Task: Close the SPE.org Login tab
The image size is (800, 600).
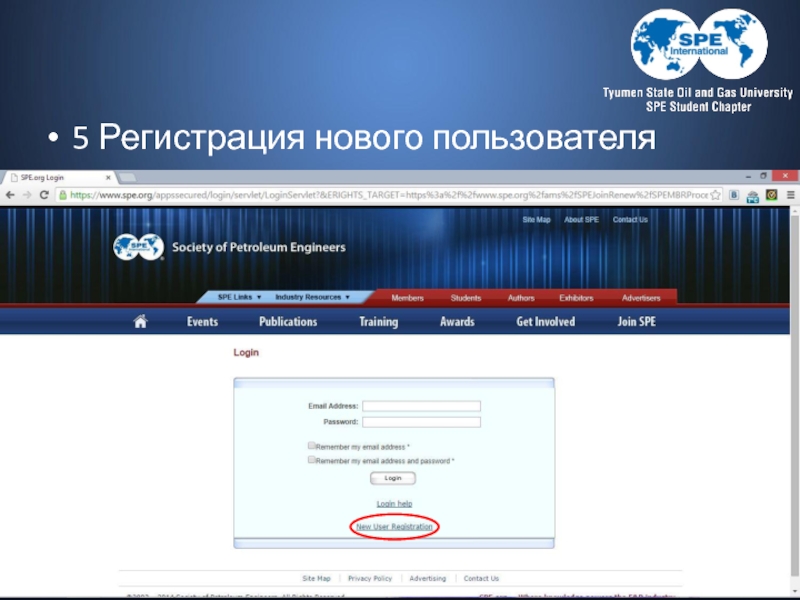Action: coord(108,178)
